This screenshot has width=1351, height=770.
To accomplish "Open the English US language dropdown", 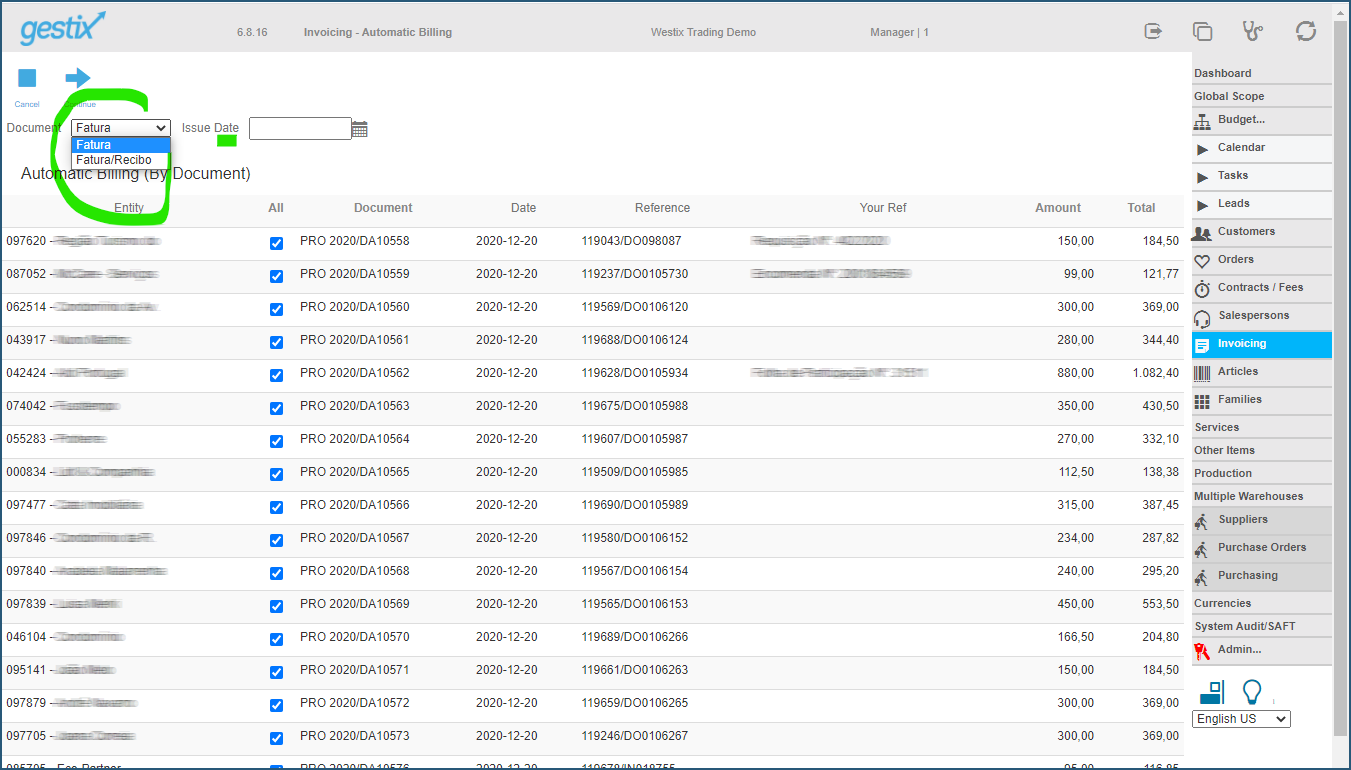I will coord(1241,719).
